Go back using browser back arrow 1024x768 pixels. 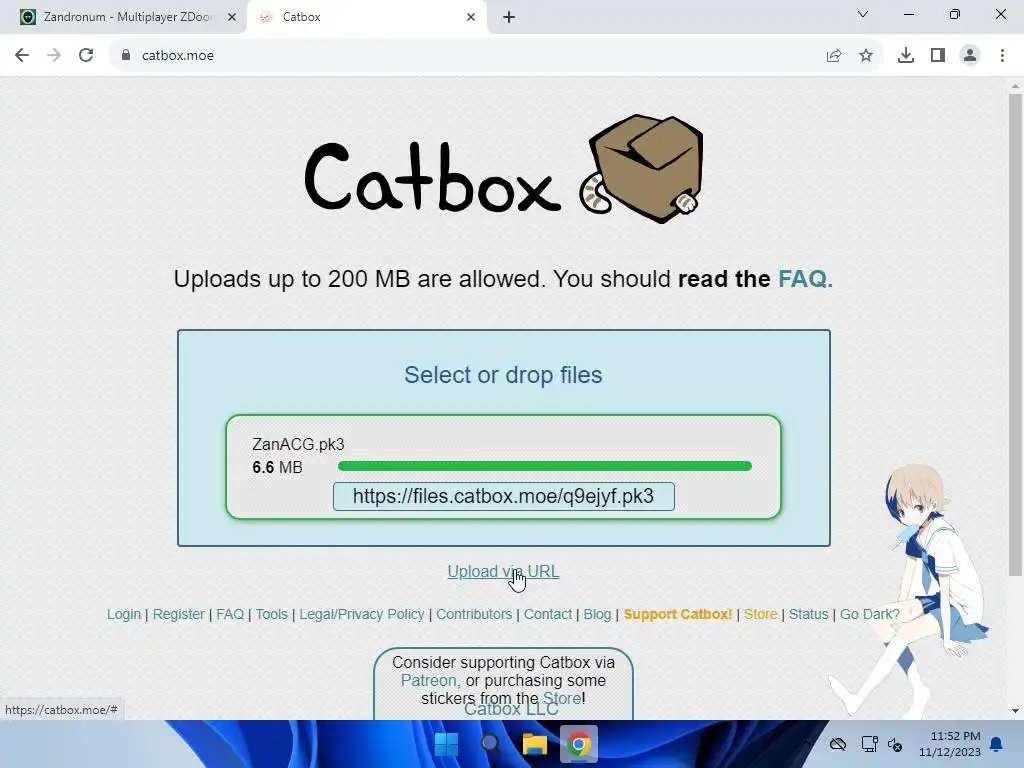[22, 56]
